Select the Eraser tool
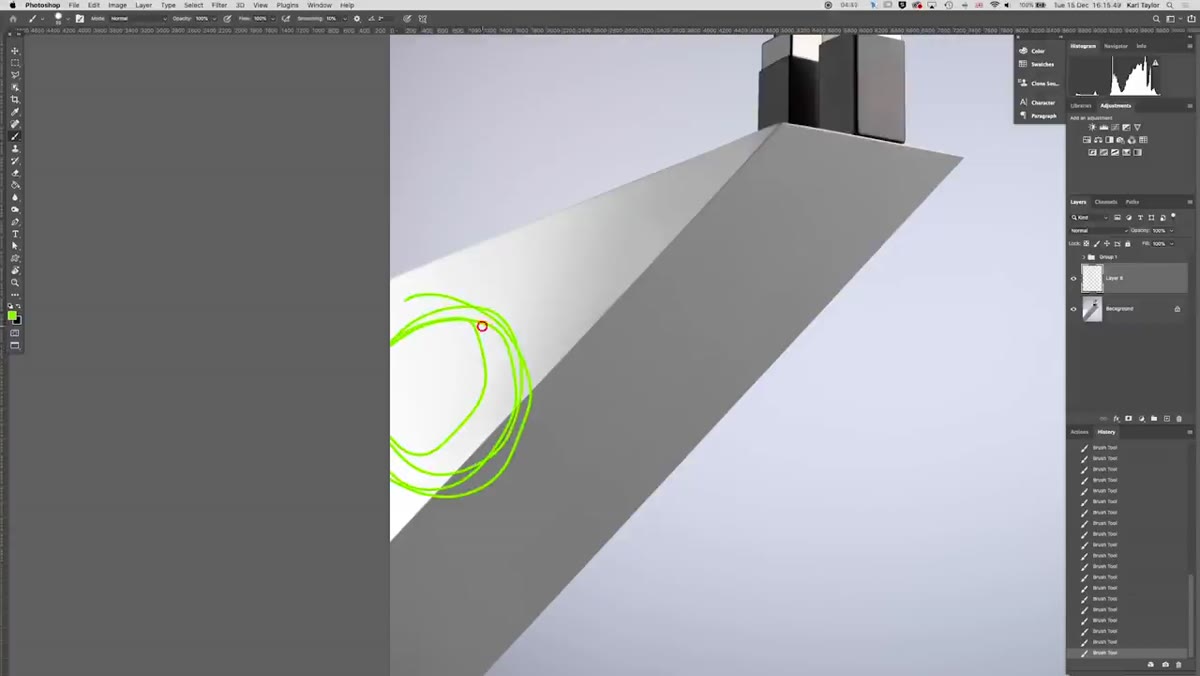This screenshot has height=676, width=1200. click(15, 173)
